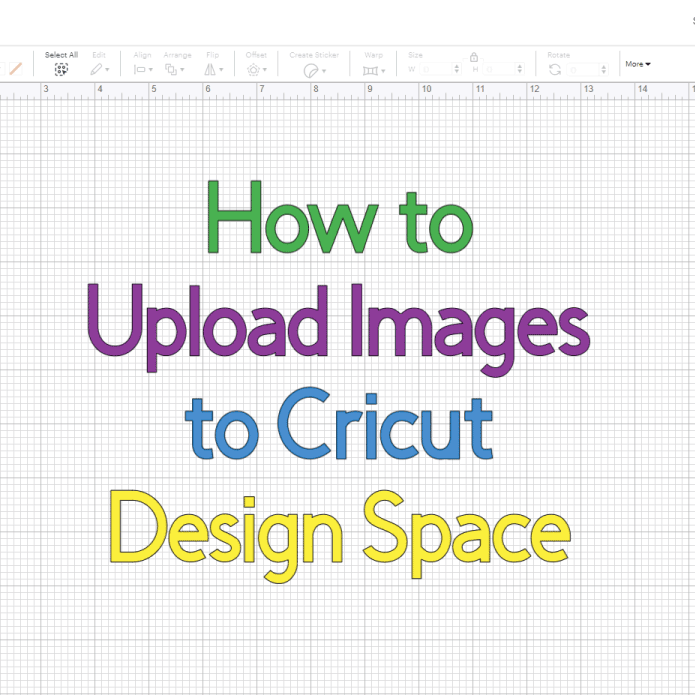Click the Warp icon
This screenshot has width=695, height=695.
coord(370,71)
